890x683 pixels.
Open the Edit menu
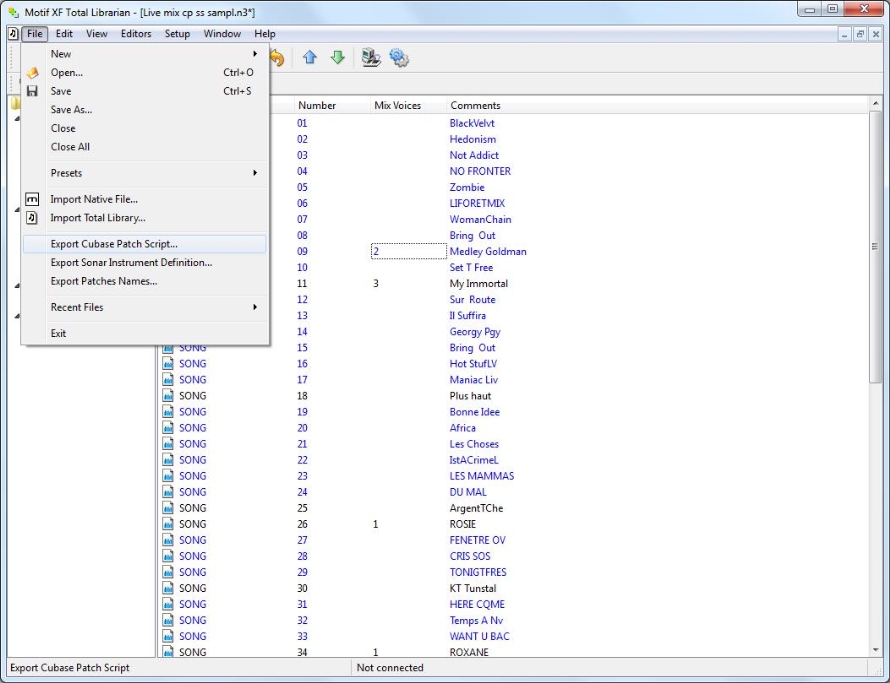pyautogui.click(x=64, y=34)
